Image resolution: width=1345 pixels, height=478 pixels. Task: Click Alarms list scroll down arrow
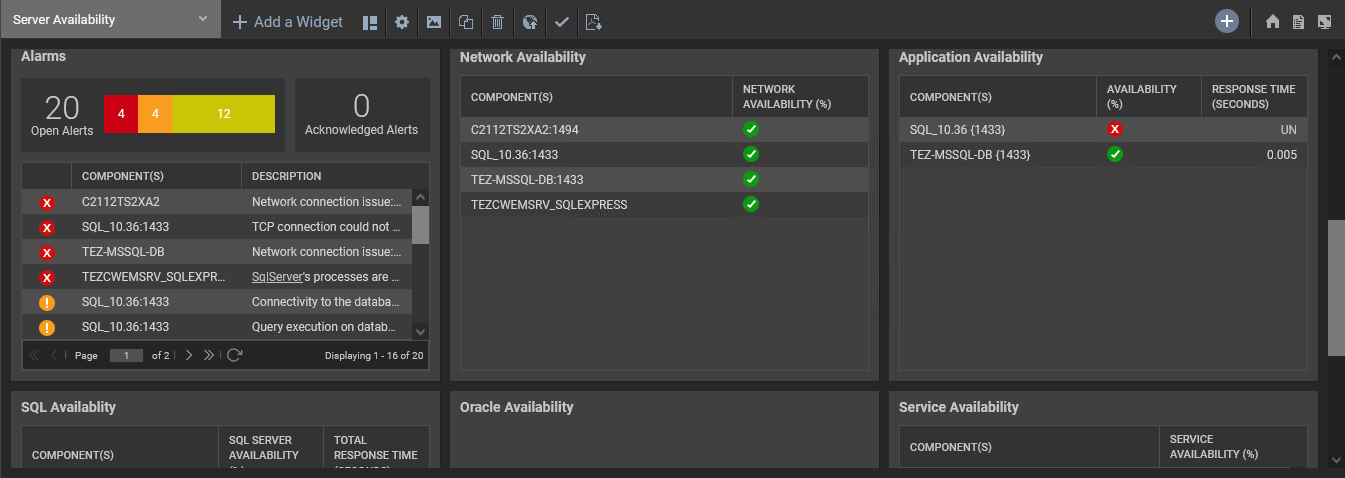420,331
